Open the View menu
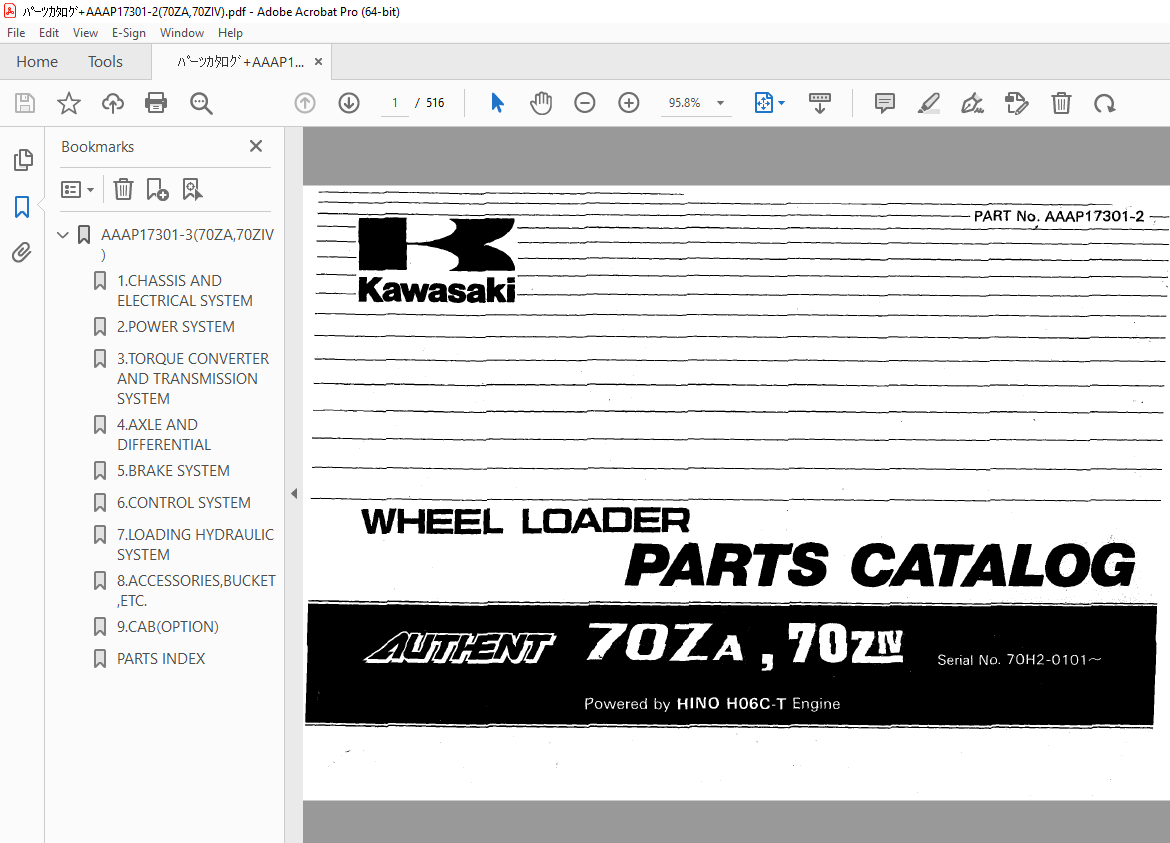Image resolution: width=1170 pixels, height=843 pixels. coord(85,33)
